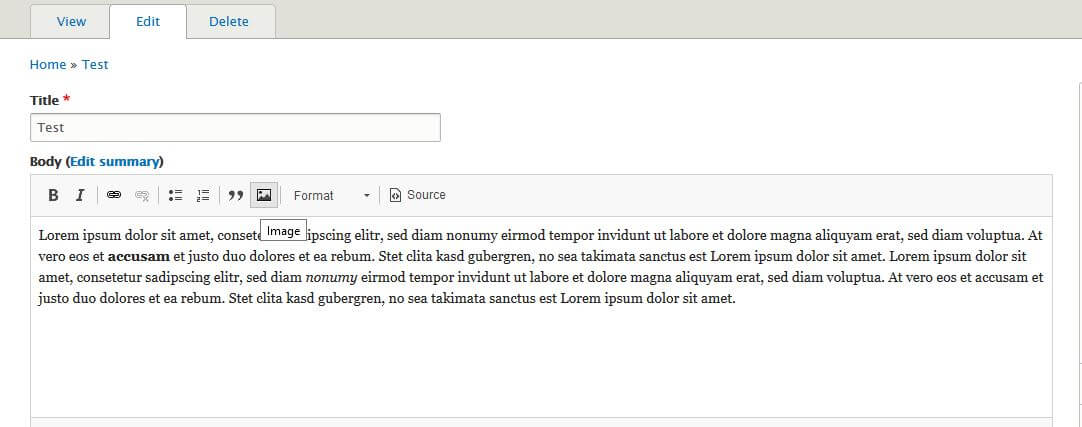Apply italic formatting with the I icon

point(80,195)
